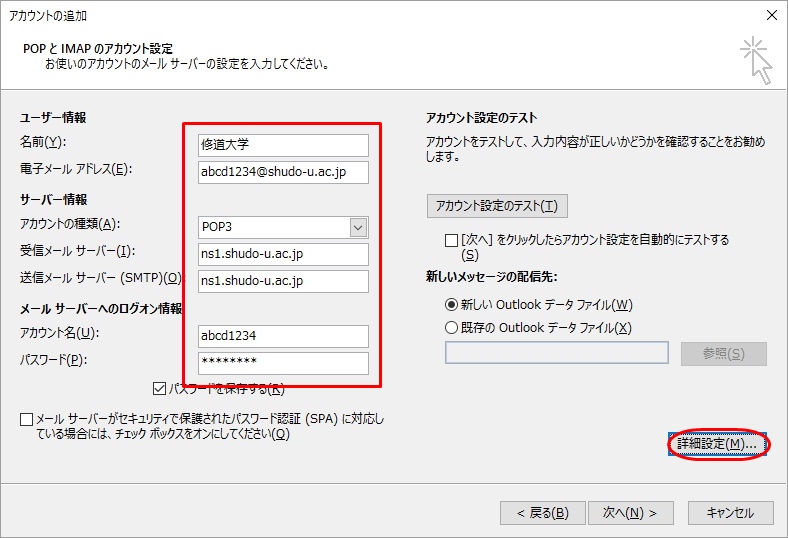Focus the password input field
This screenshot has width=788, height=538.
point(282,363)
